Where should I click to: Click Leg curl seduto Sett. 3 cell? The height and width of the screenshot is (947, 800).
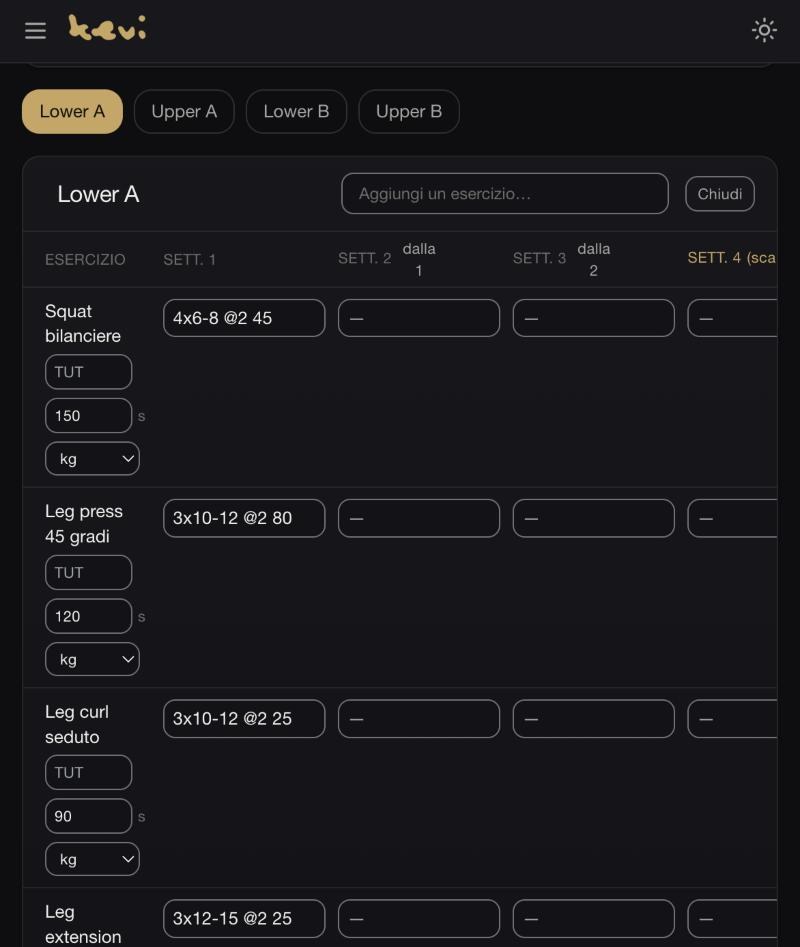pos(594,719)
